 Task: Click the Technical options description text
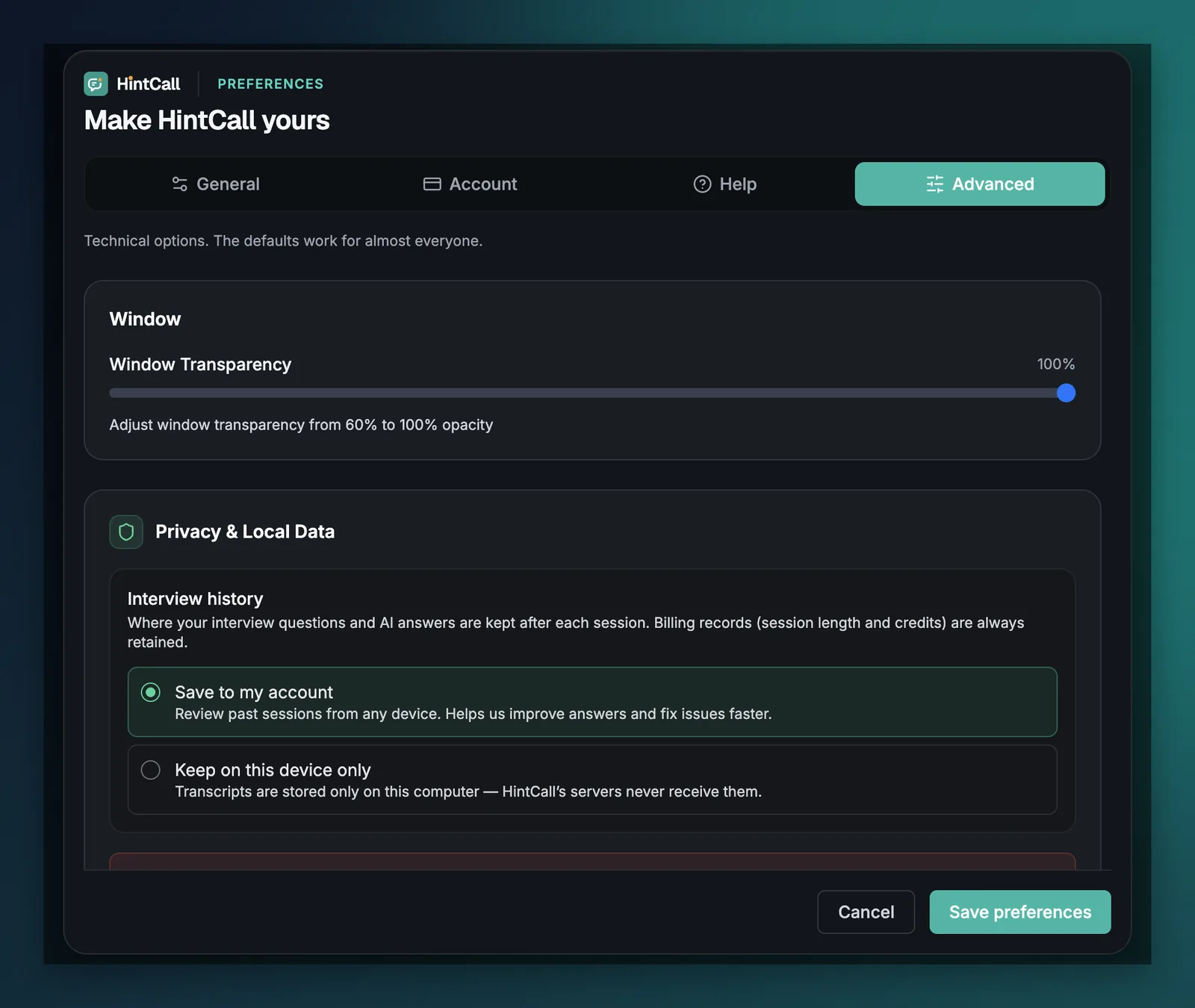pyautogui.click(x=283, y=240)
